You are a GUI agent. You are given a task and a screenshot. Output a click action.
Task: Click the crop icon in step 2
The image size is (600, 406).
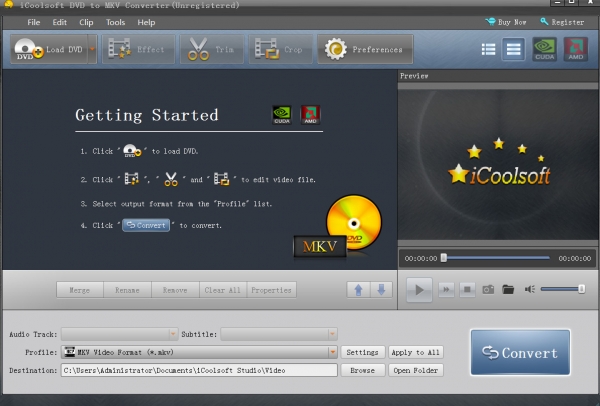pos(221,179)
